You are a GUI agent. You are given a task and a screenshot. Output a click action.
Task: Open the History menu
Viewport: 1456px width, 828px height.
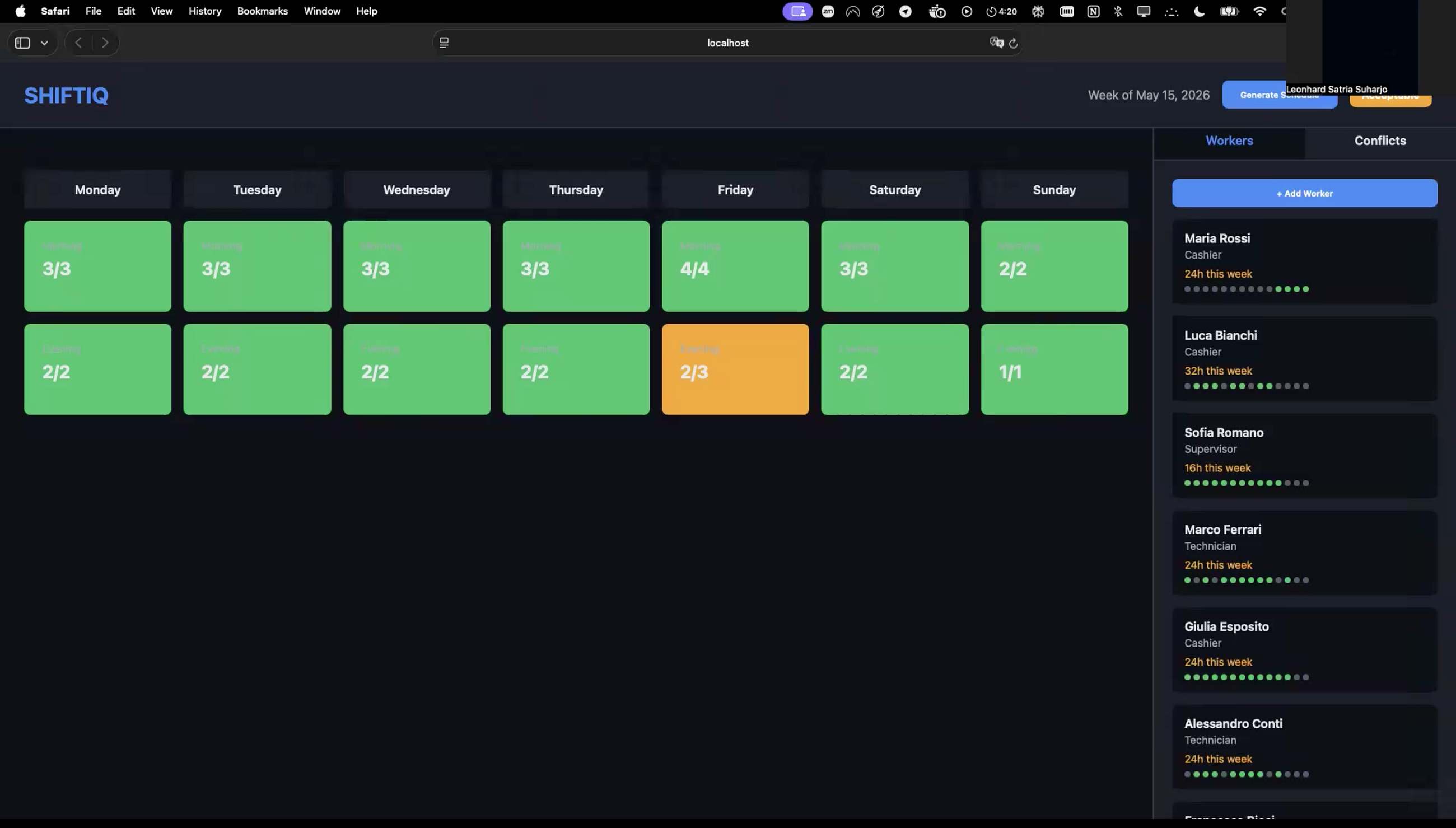(205, 11)
